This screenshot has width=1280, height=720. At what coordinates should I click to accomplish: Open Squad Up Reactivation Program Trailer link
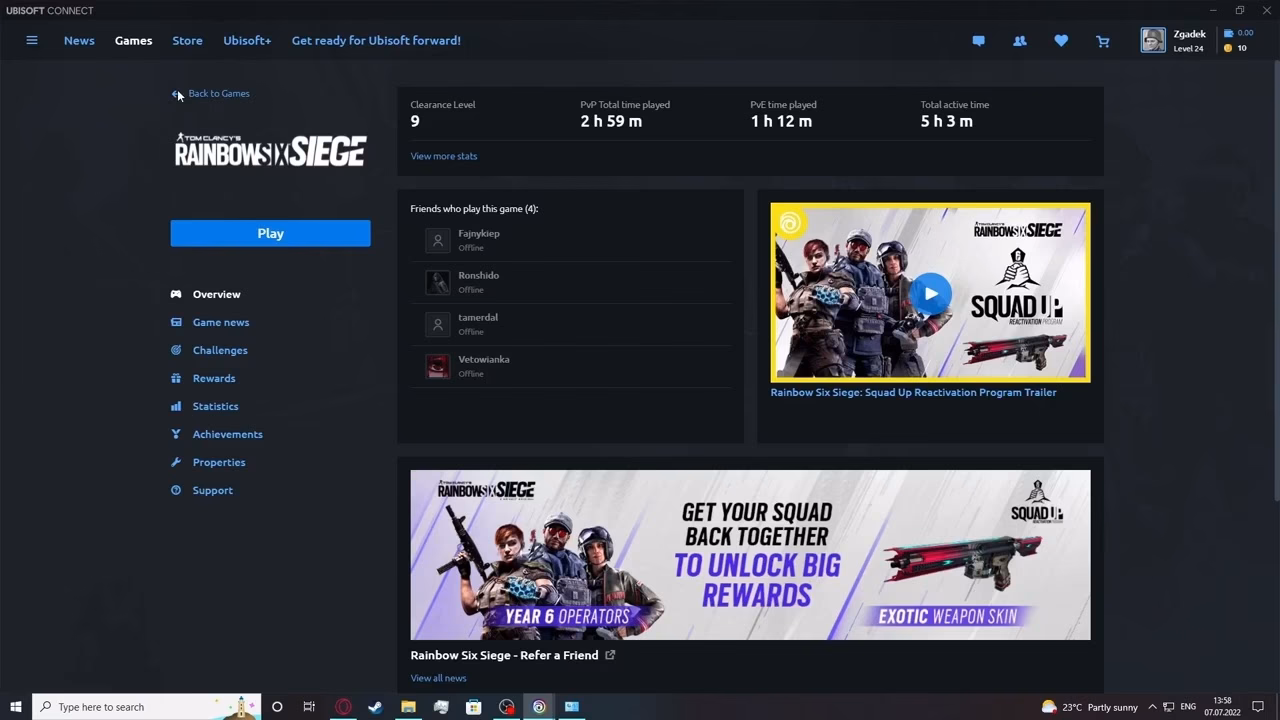click(913, 392)
